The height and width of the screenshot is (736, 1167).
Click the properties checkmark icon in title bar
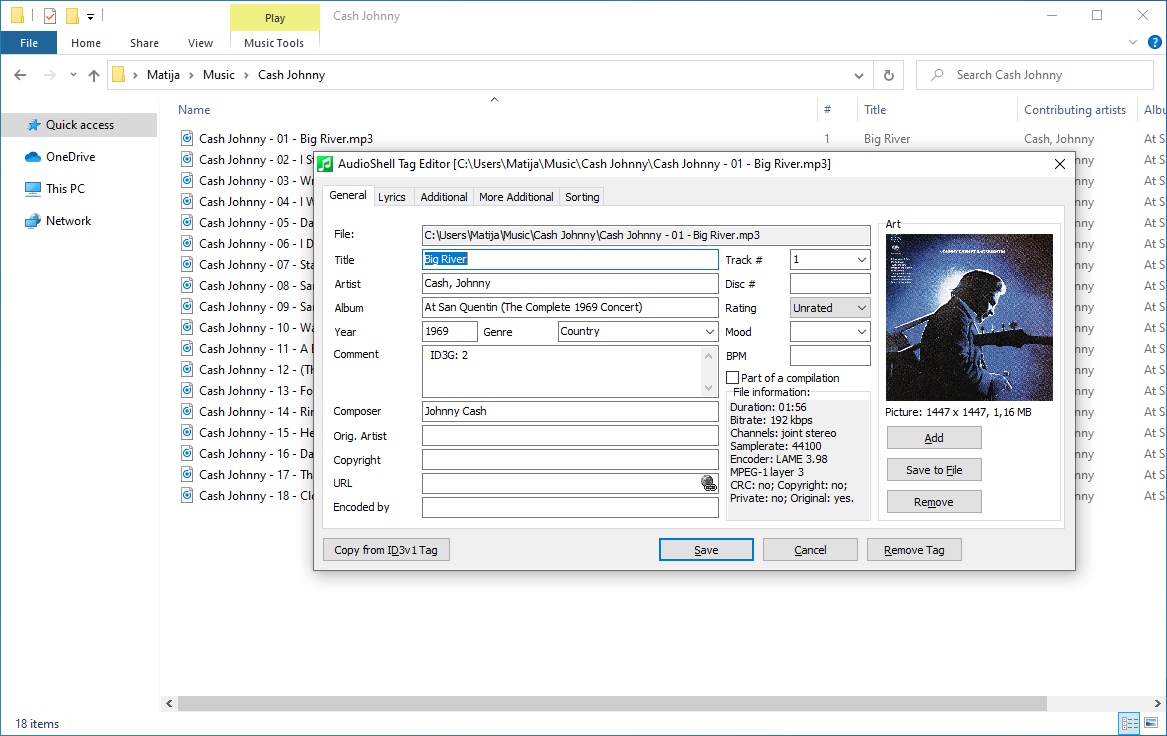tap(50, 15)
